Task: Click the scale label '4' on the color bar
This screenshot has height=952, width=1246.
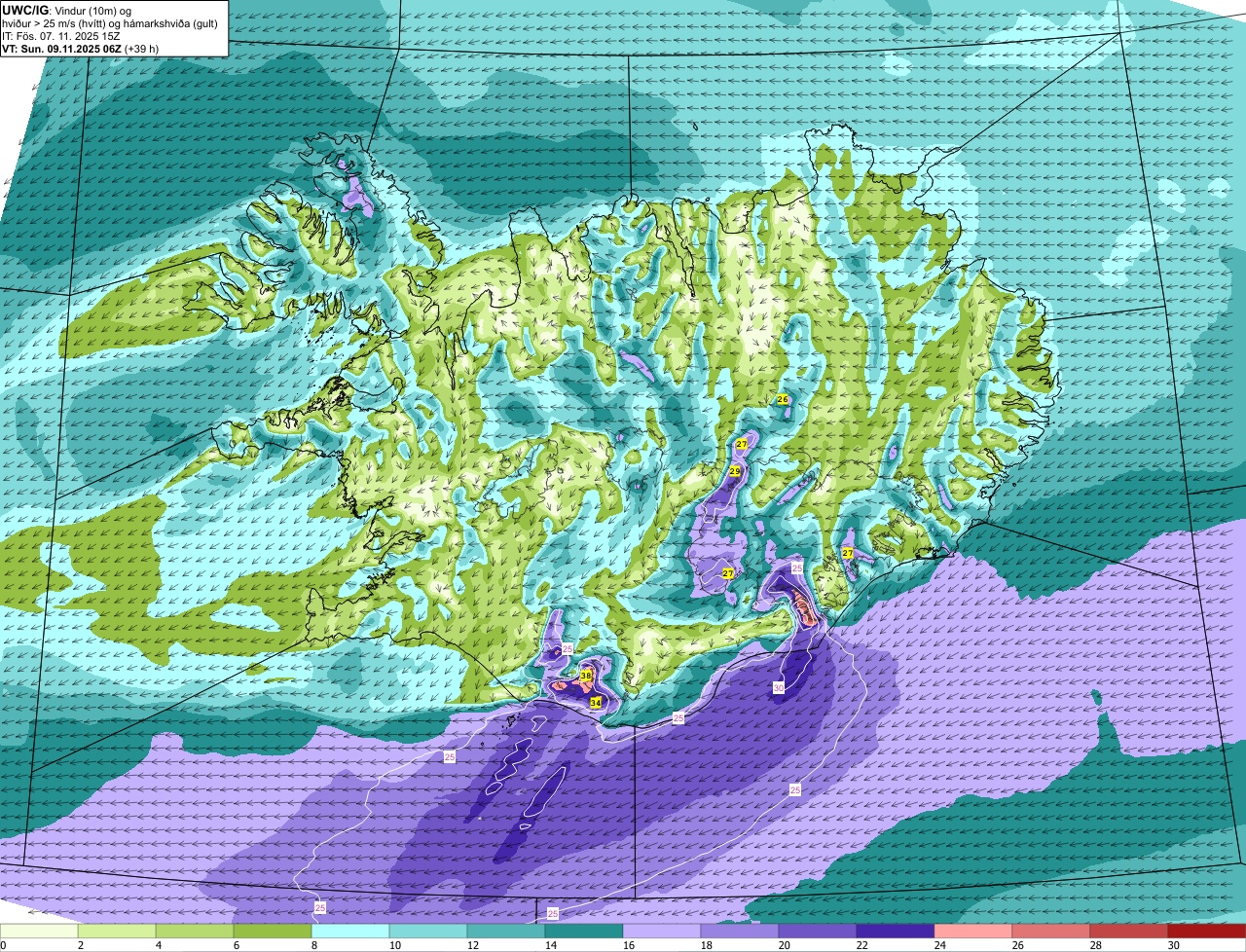Action: click(x=157, y=945)
